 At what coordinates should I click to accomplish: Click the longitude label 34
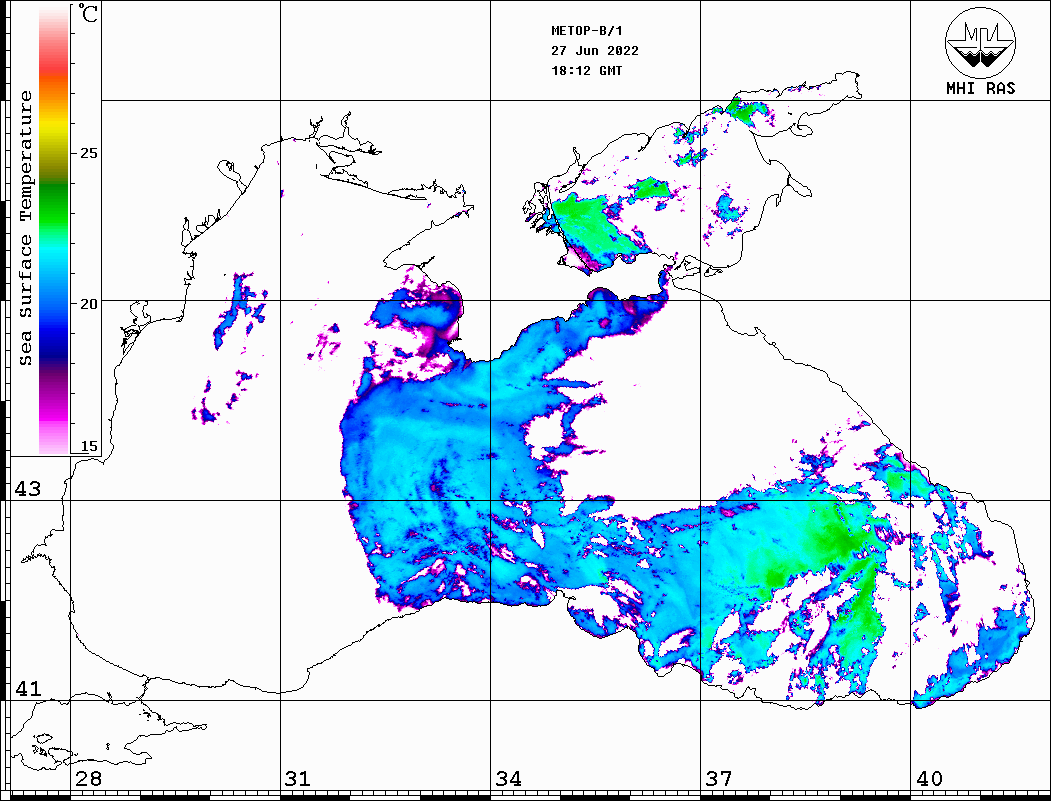point(508,778)
